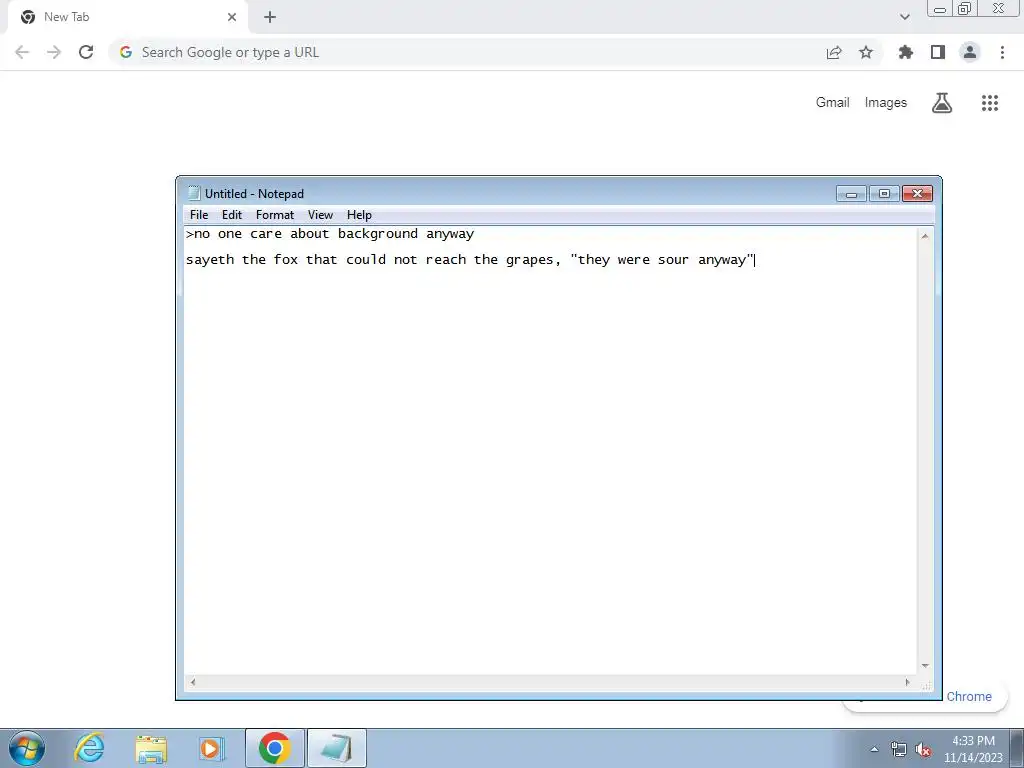The image size is (1024, 768).
Task: Click the word "grapes," in Notepad text
Action: click(x=533, y=260)
